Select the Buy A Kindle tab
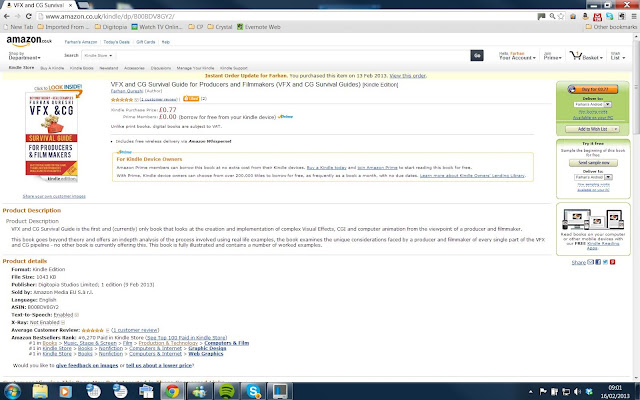The image size is (640, 400). (52, 68)
